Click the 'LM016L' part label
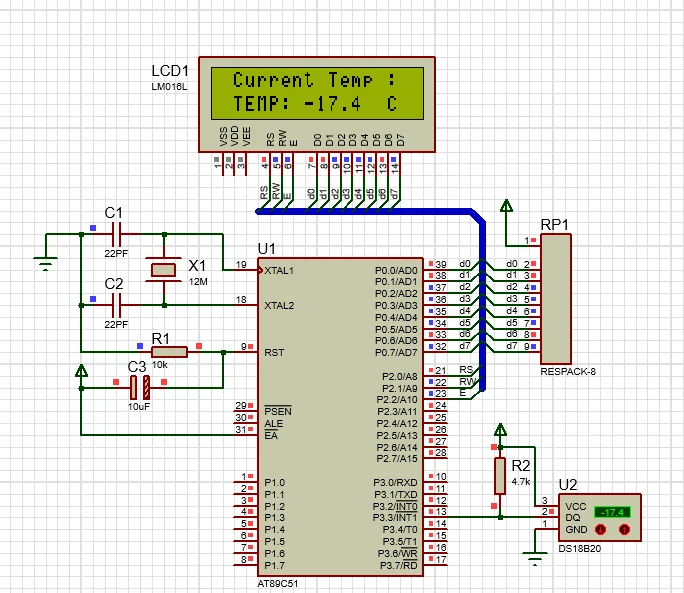Screen dimensions: 684x593 click(x=169, y=86)
